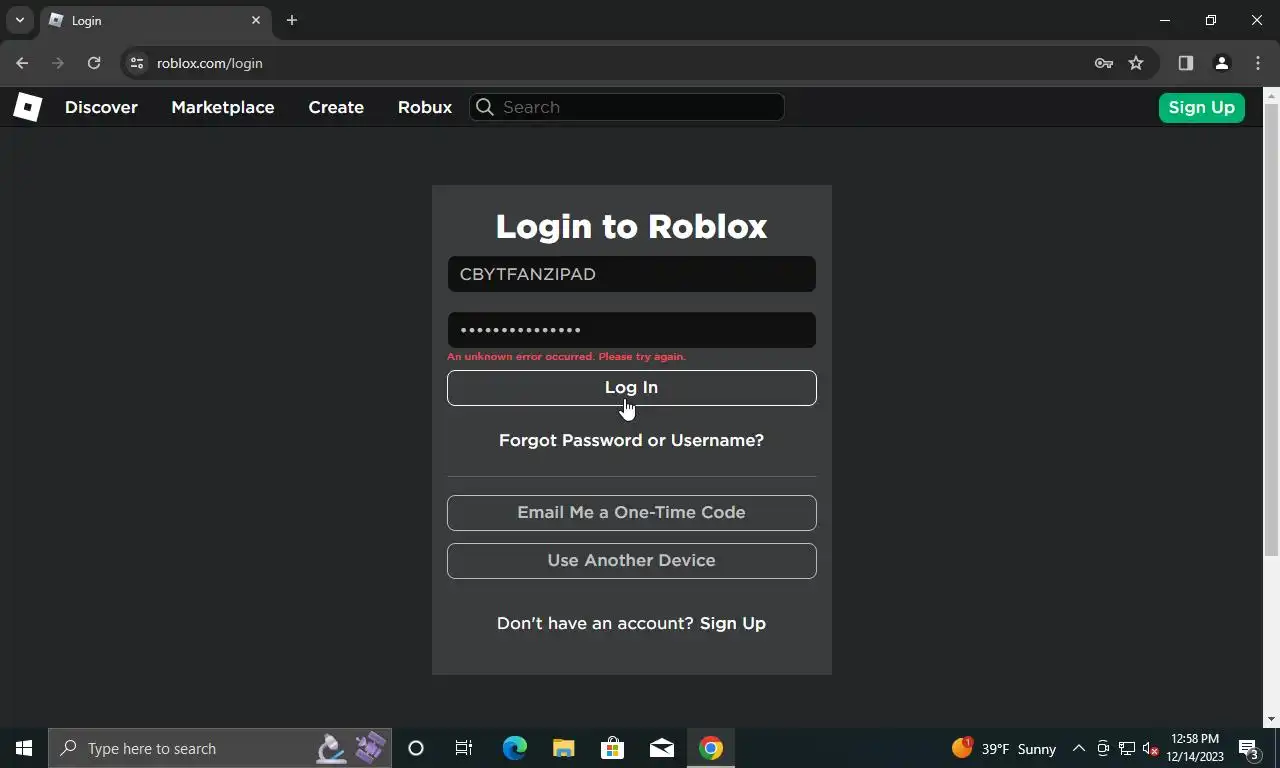Click the search magnifier icon
This screenshot has height=768, width=1280.
[485, 107]
